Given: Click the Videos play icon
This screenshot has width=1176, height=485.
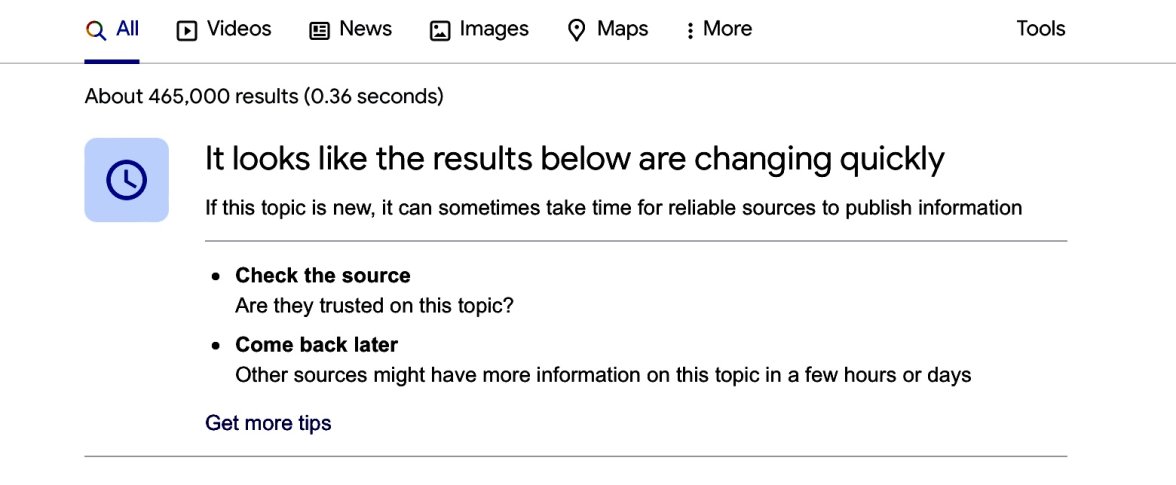Looking at the screenshot, I should tap(187, 31).
